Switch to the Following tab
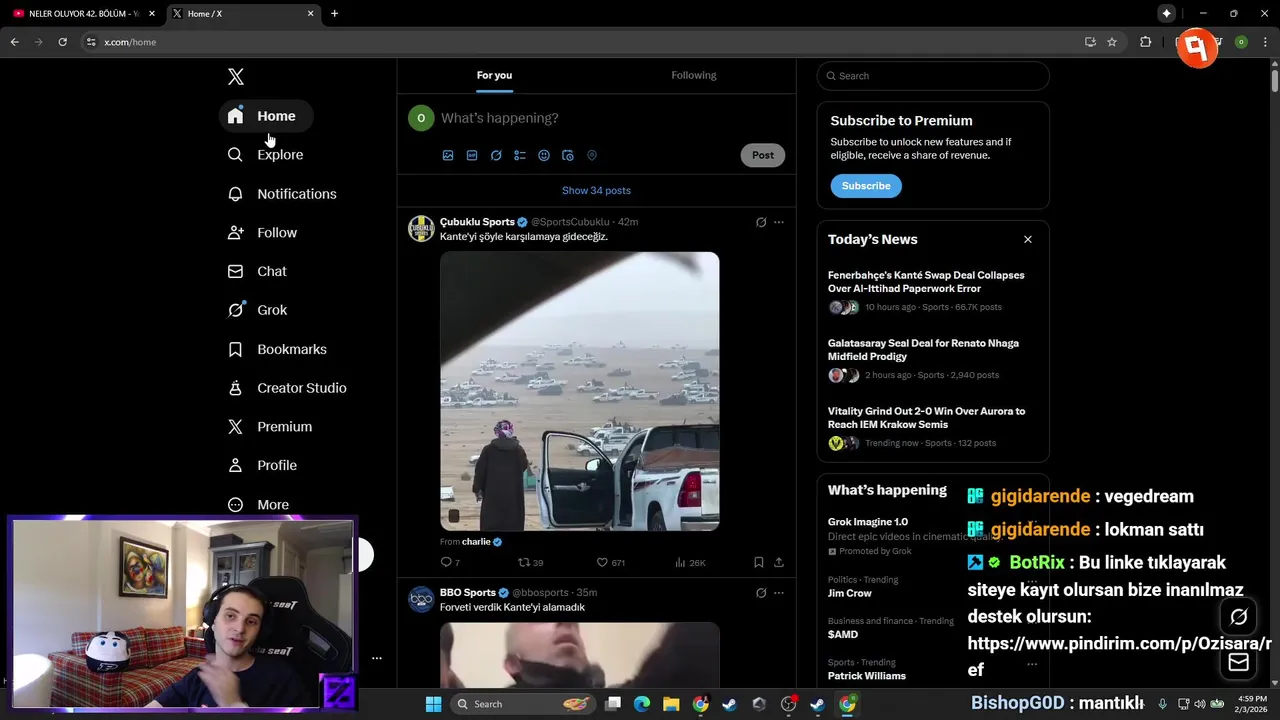The width and height of the screenshot is (1280, 720). point(693,75)
